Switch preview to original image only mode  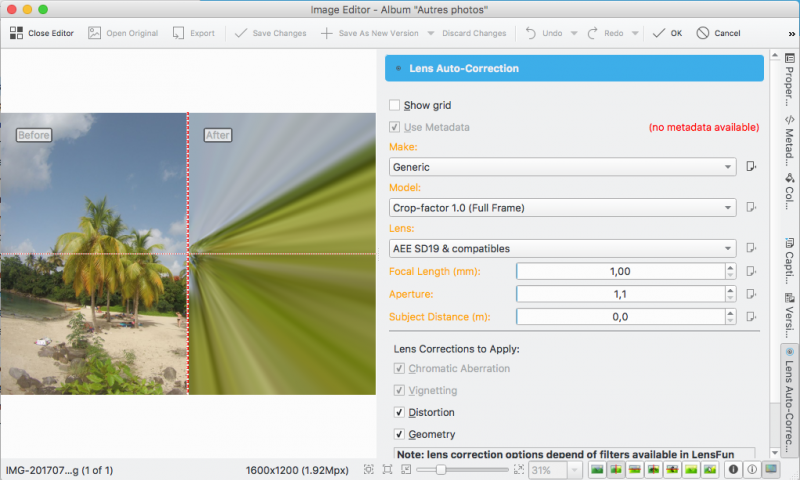(597, 469)
